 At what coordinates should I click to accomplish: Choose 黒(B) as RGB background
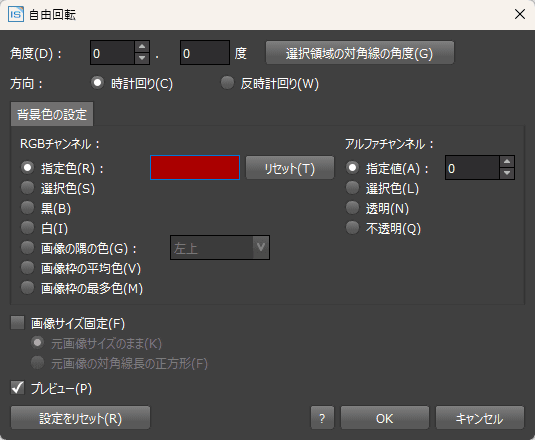click(46, 208)
